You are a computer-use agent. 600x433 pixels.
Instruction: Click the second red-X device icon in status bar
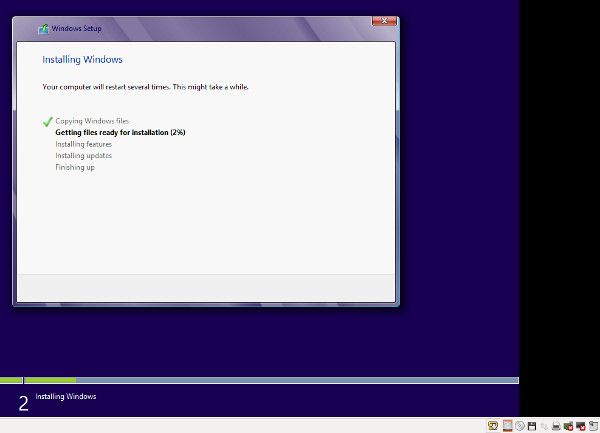(x=580, y=426)
